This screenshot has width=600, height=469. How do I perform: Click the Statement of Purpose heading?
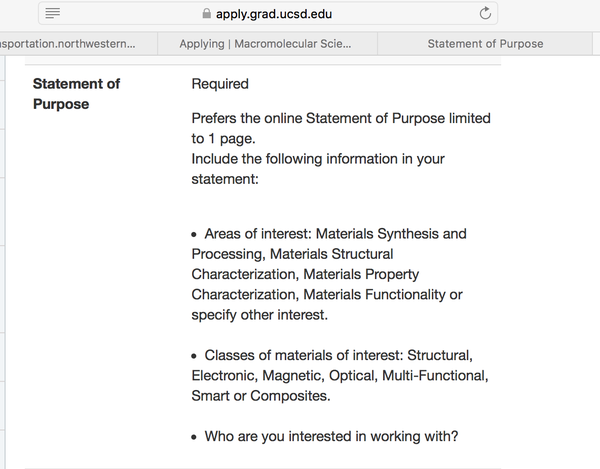point(76,94)
